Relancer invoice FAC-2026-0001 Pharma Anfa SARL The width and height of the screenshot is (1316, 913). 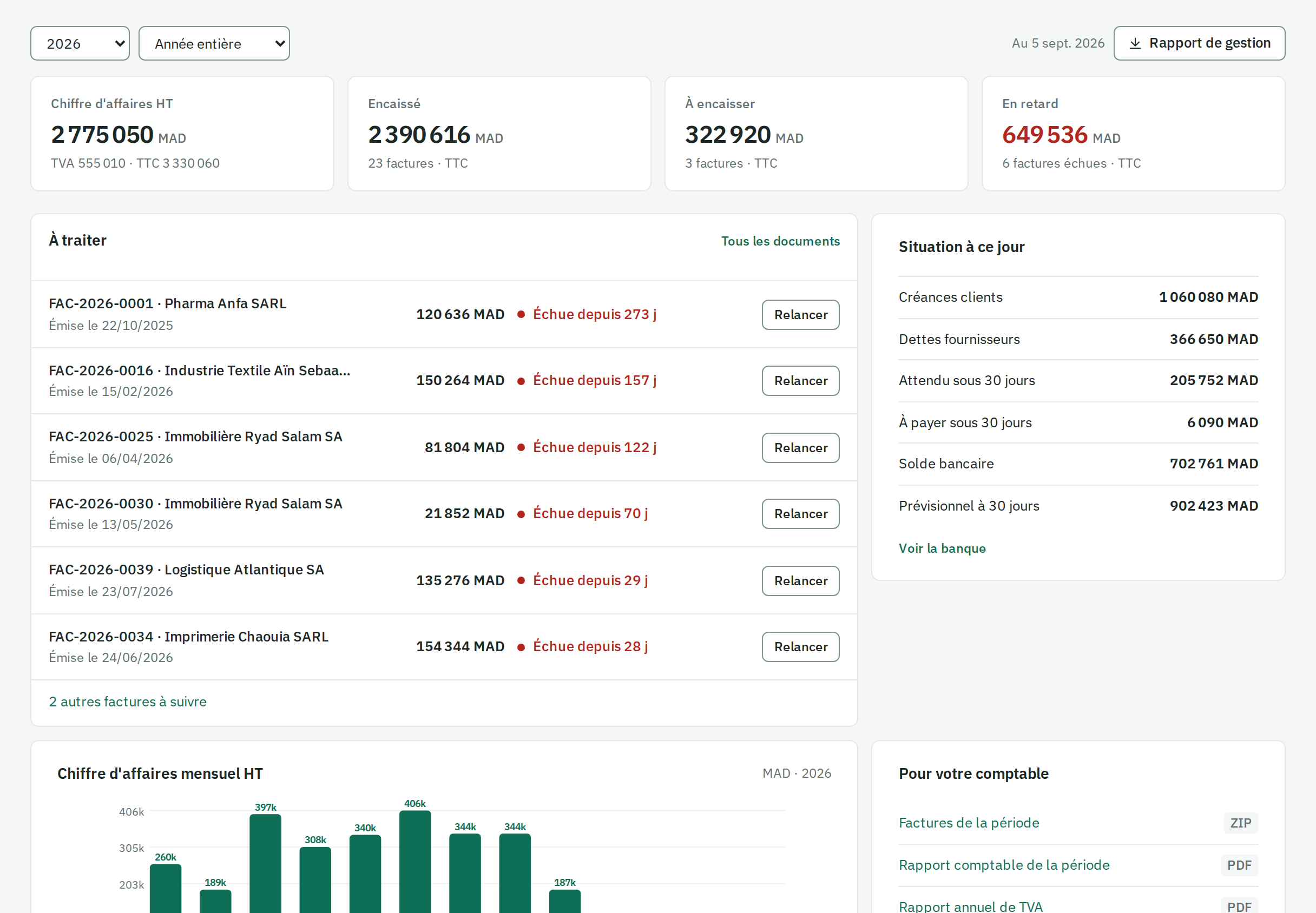800,315
